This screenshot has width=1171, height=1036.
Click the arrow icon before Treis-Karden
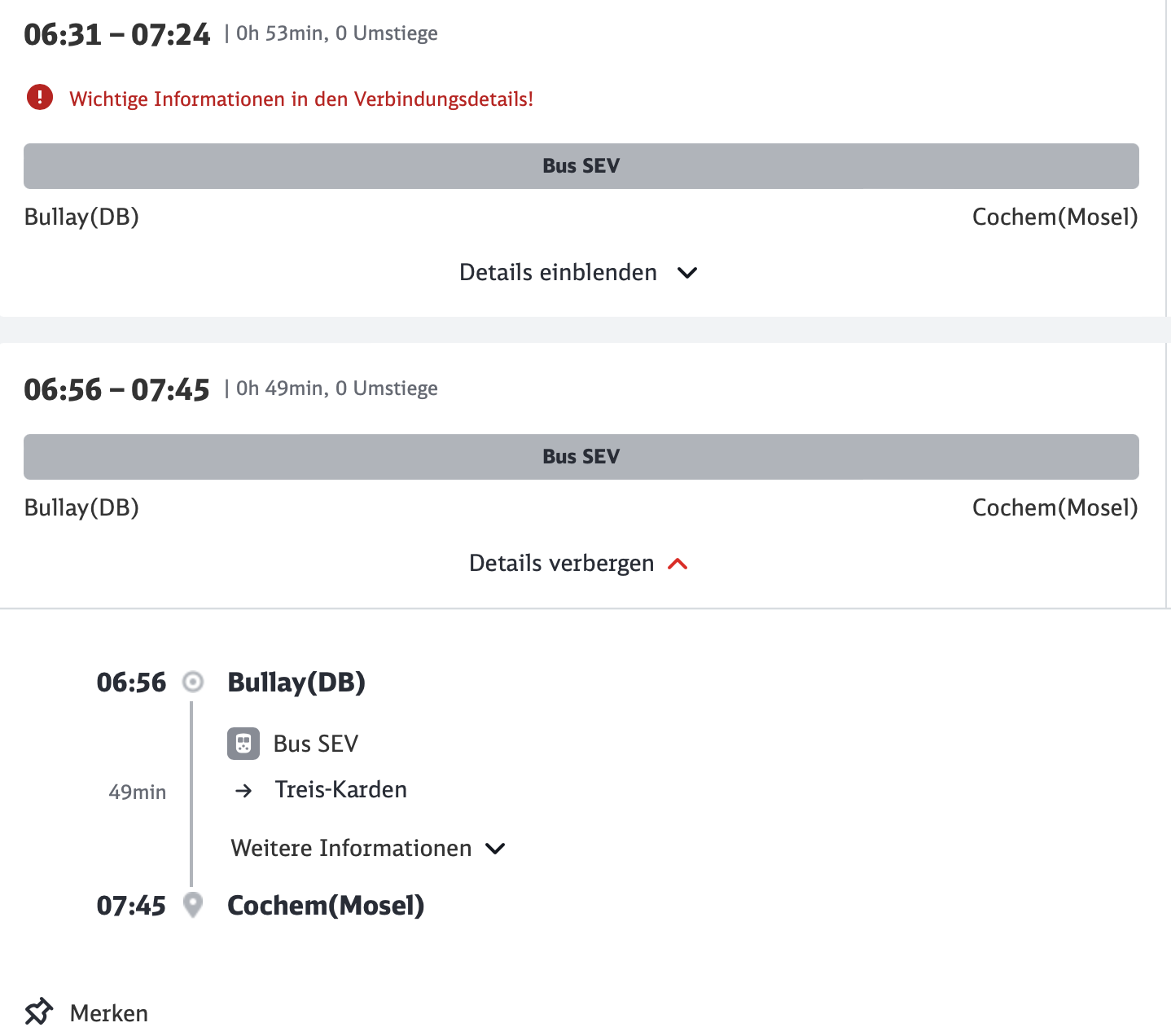pos(243,790)
